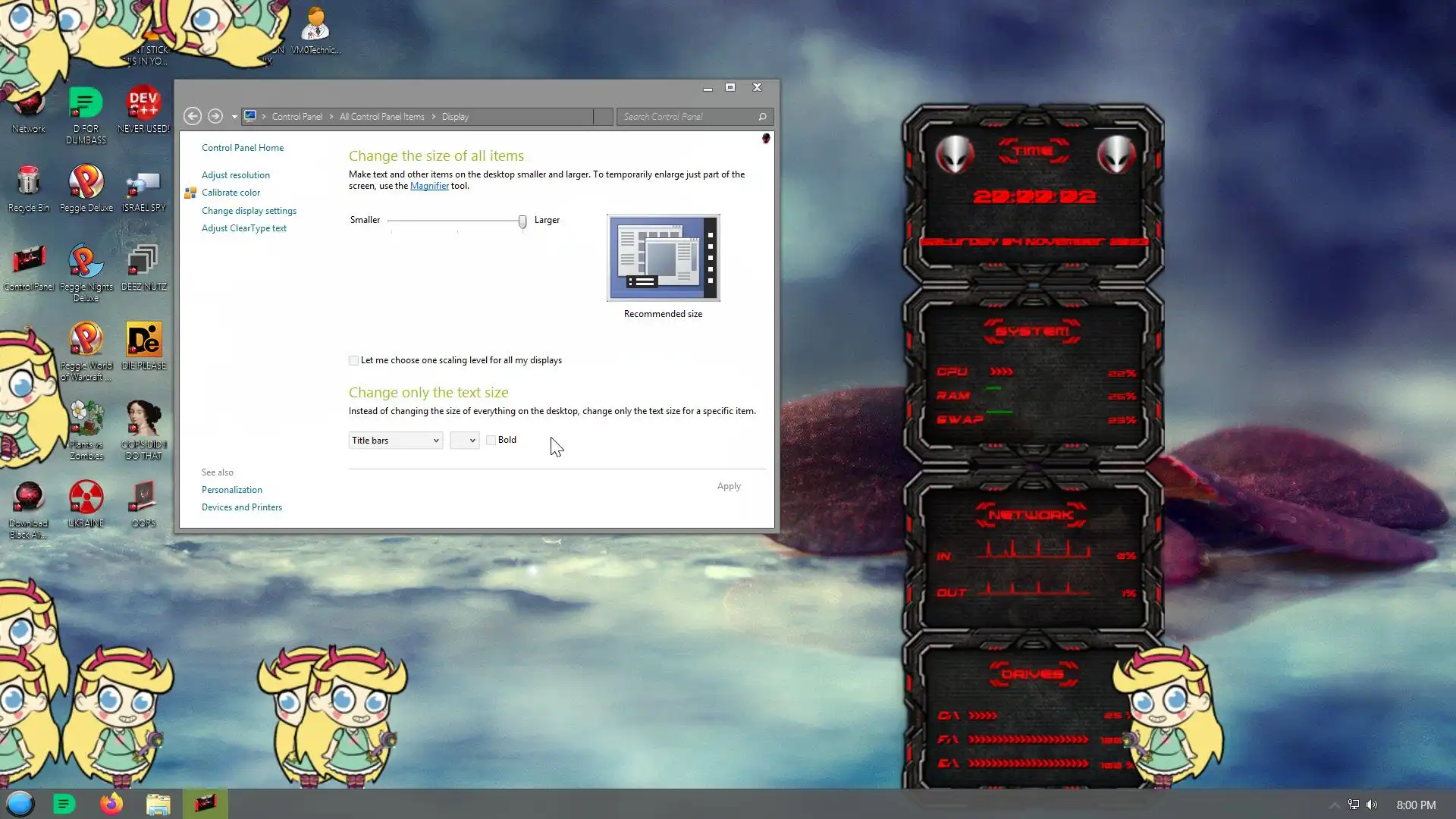Image resolution: width=1456 pixels, height=819 pixels.
Task: Launch Firefox from the taskbar
Action: pos(111,804)
